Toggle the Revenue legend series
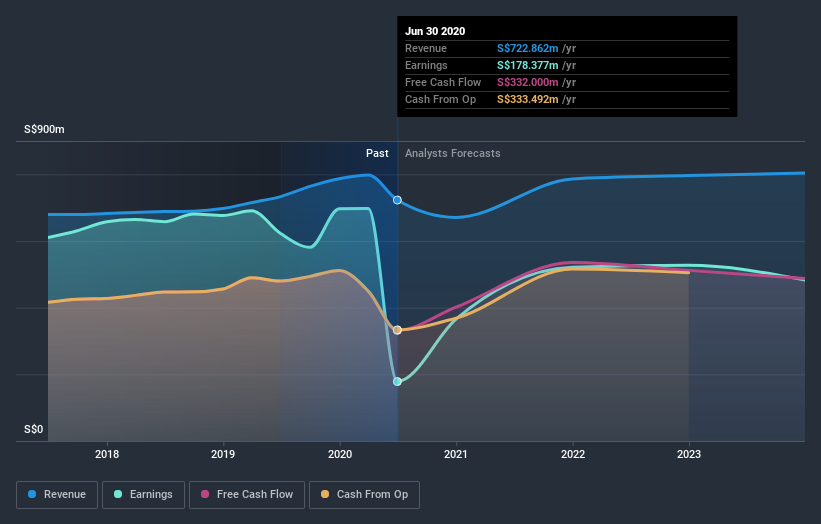821x524 pixels. [x=57, y=495]
